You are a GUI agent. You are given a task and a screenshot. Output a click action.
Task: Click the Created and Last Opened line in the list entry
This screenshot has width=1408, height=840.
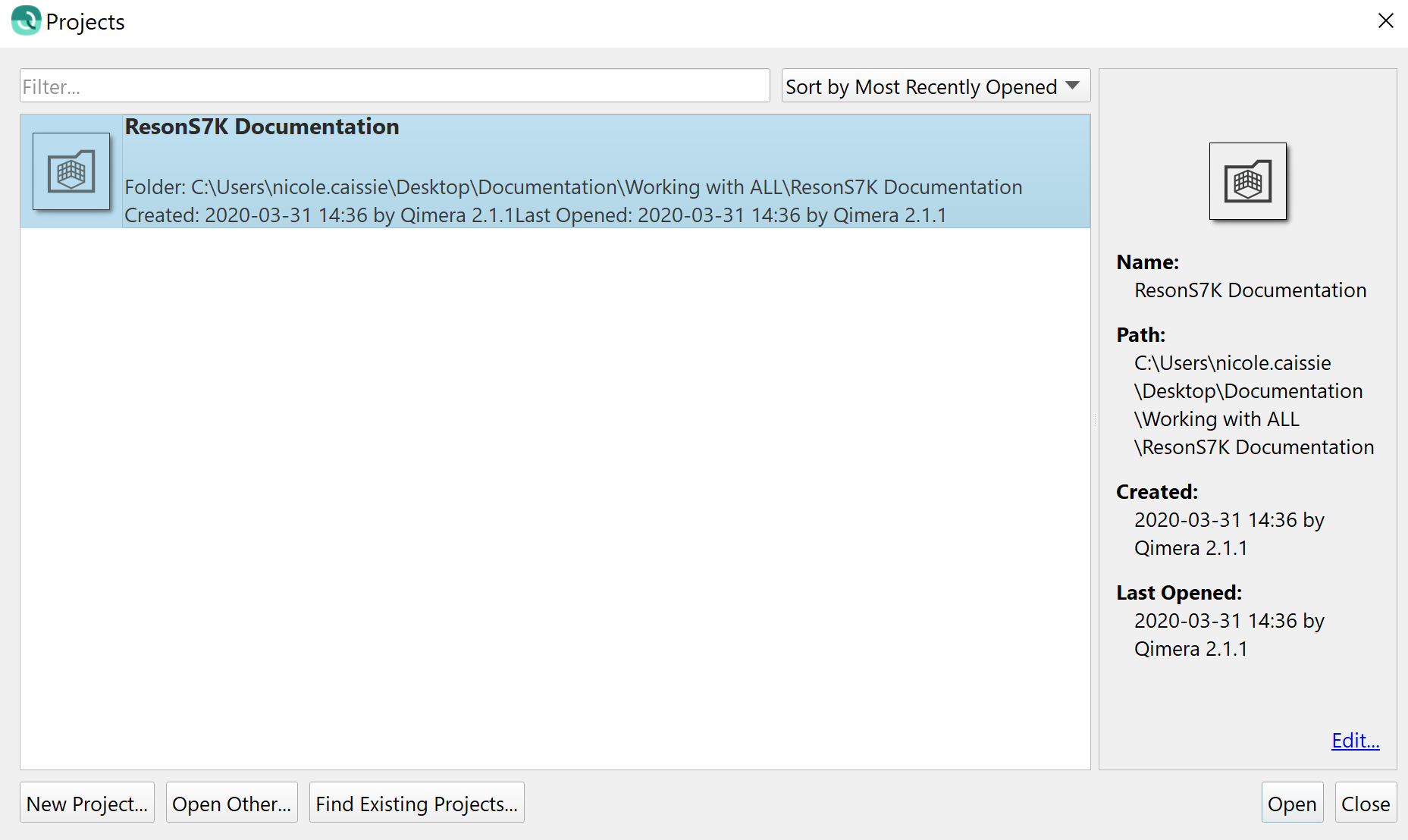535,215
